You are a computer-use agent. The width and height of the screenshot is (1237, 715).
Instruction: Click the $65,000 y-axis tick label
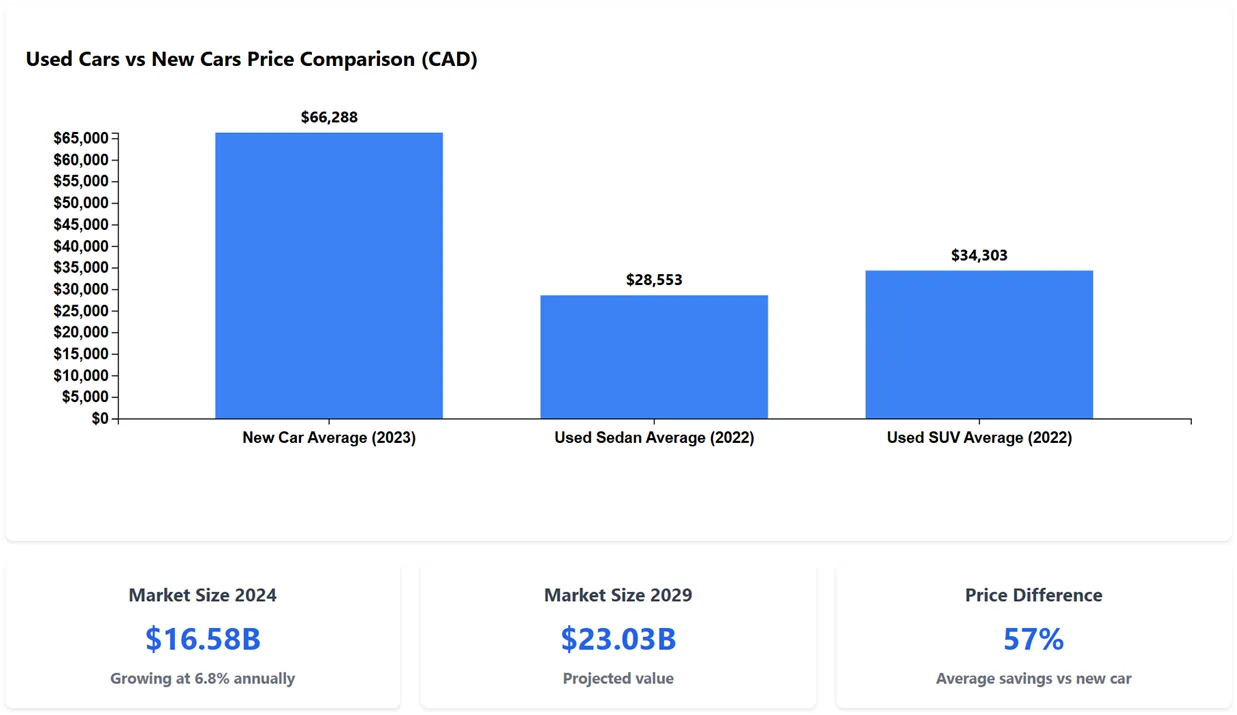(81, 138)
